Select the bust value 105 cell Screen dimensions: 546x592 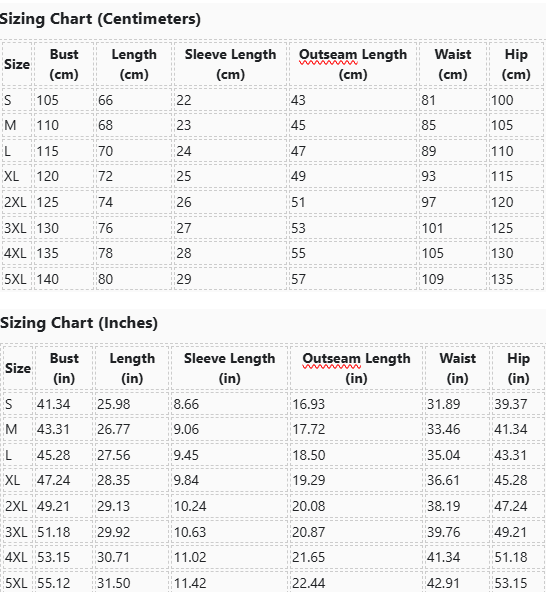coord(64,100)
